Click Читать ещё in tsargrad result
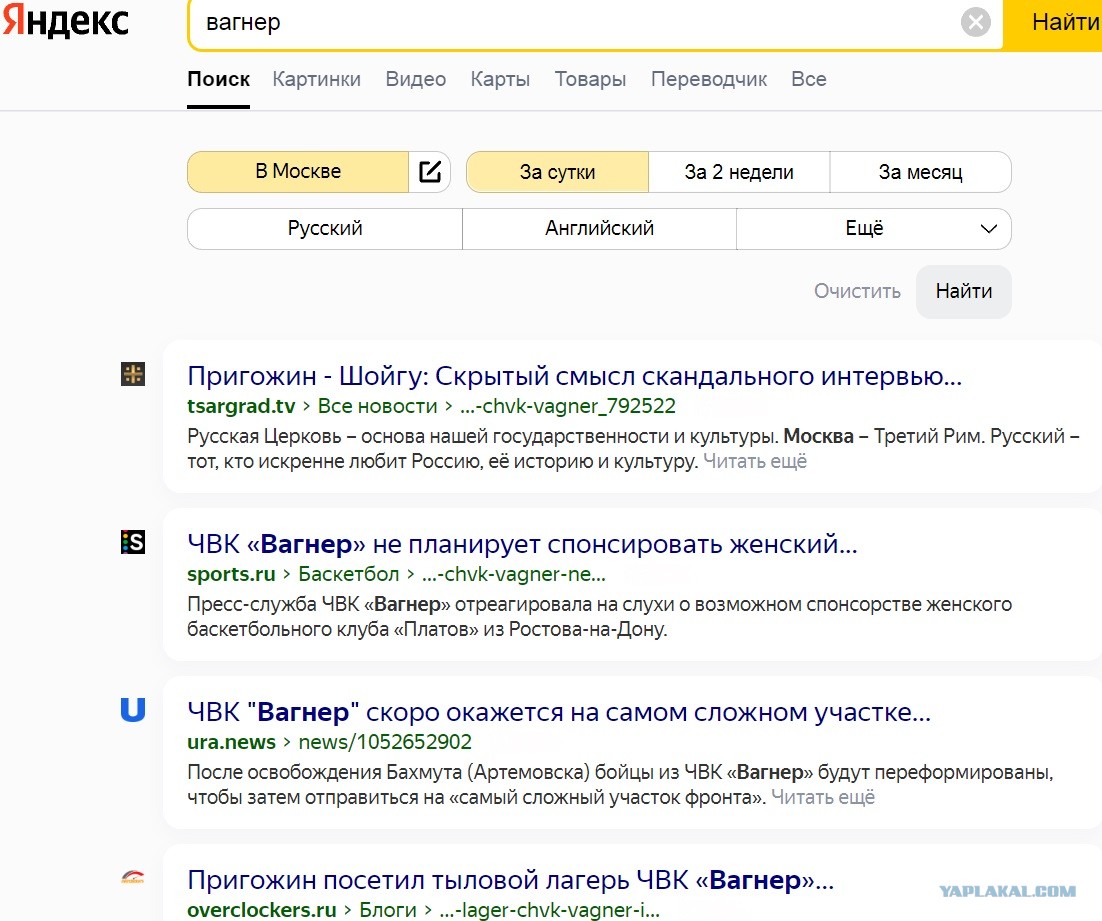1102x921 pixels. click(755, 461)
